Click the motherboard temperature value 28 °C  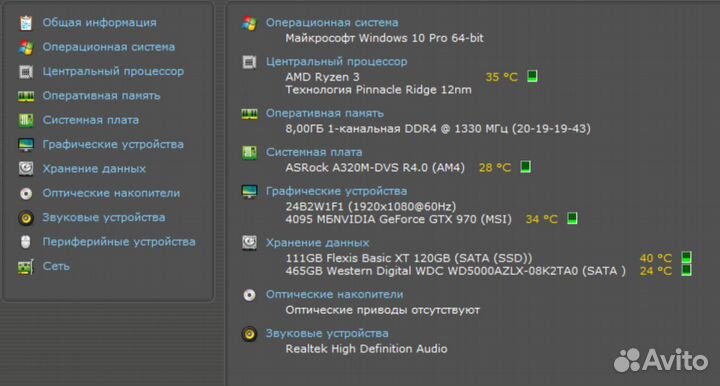tap(495, 168)
